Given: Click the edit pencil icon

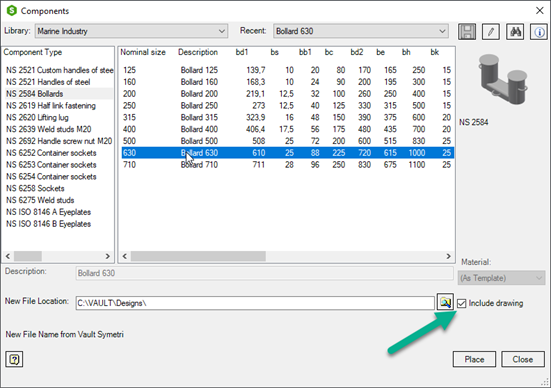Looking at the screenshot, I should pyautogui.click(x=491, y=32).
